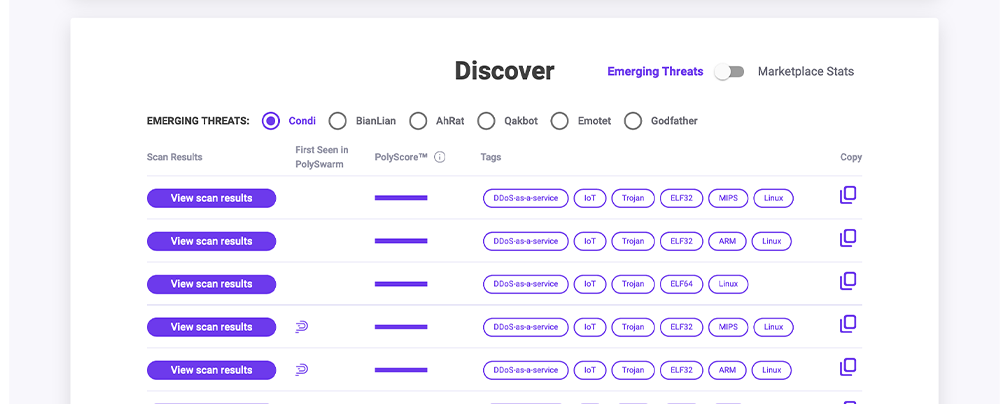The width and height of the screenshot is (1000, 404).
Task: Select the Godfather radio button
Action: (x=633, y=121)
